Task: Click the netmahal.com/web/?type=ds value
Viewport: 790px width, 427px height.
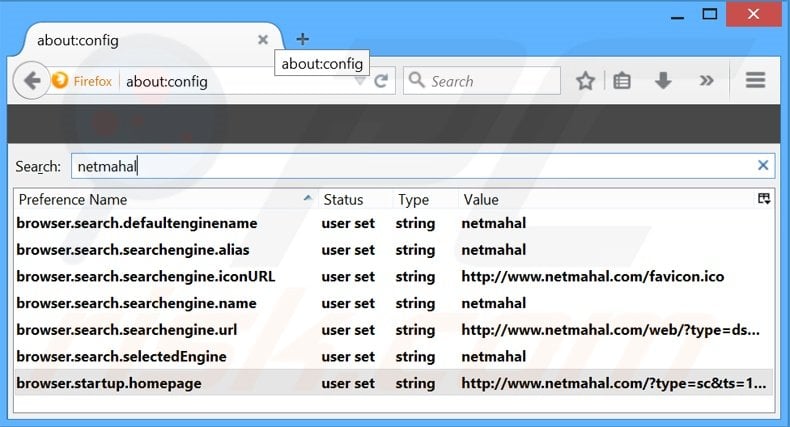Action: coord(611,330)
